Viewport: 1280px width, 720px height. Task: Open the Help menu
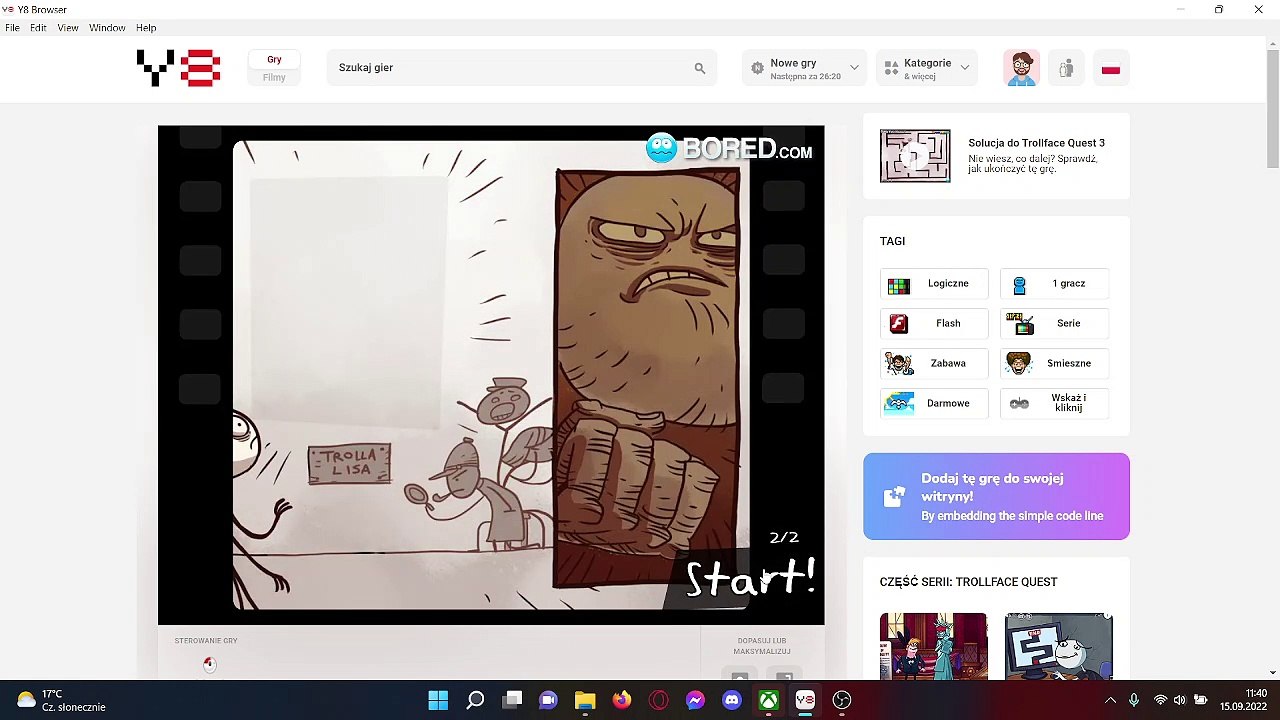146,28
